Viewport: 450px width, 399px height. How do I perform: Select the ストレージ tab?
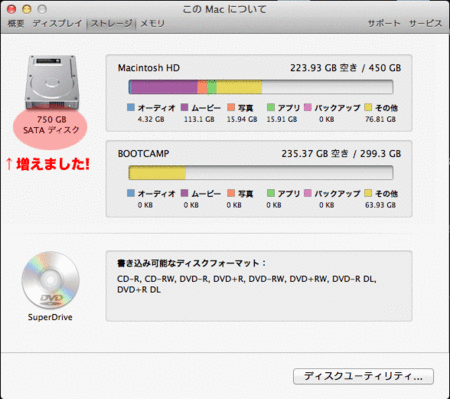pos(111,23)
